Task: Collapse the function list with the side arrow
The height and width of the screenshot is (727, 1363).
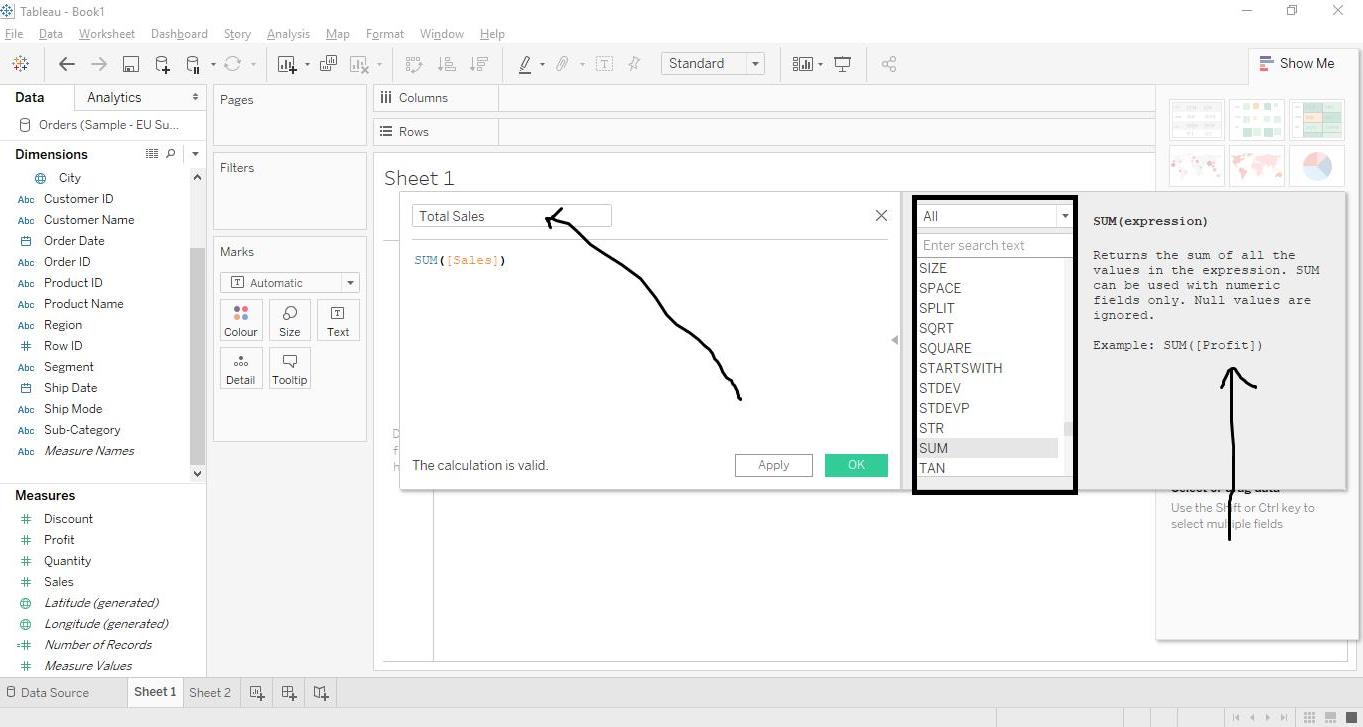Action: 895,340
